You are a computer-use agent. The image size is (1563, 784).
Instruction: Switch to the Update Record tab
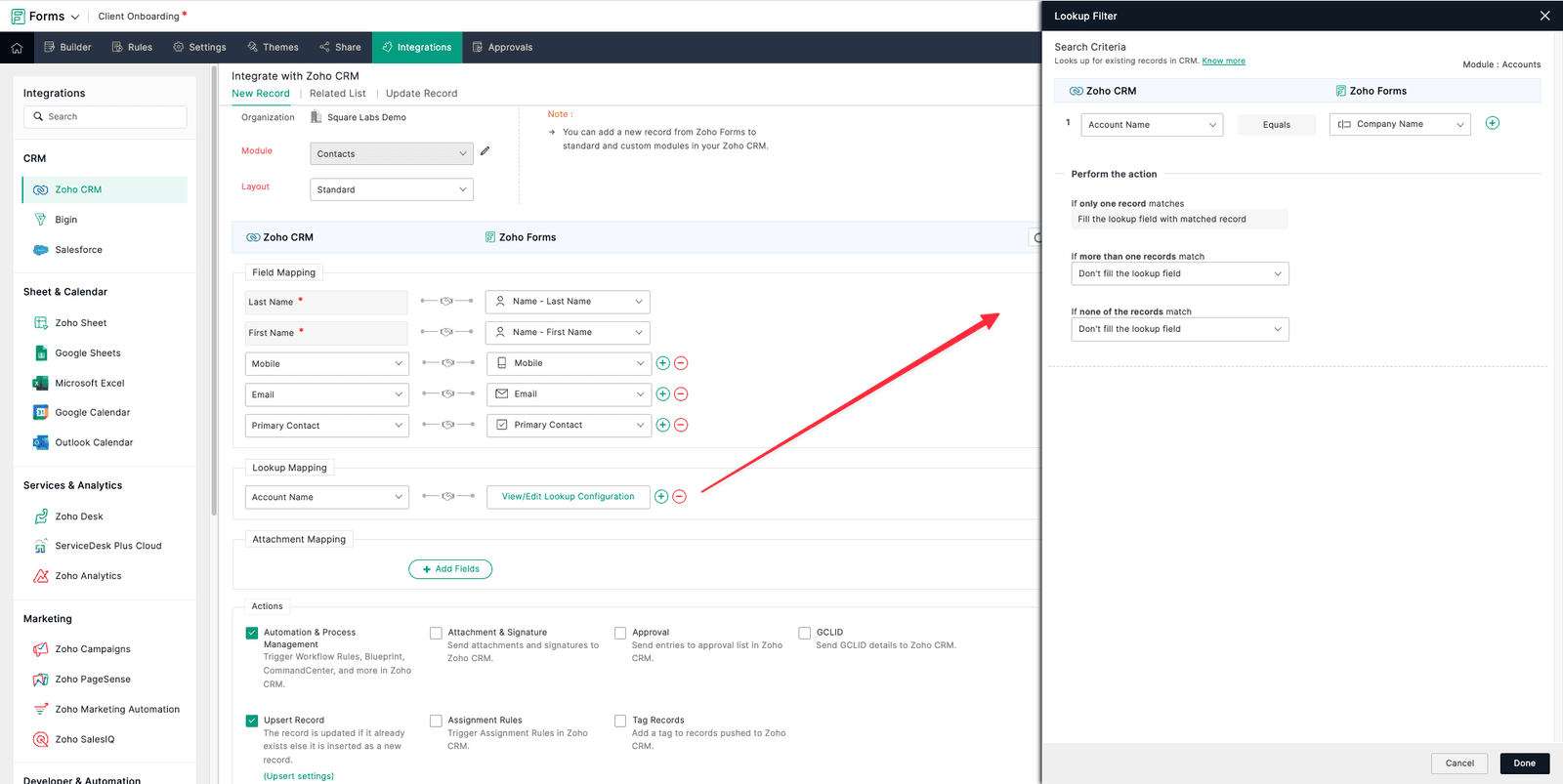tap(421, 94)
